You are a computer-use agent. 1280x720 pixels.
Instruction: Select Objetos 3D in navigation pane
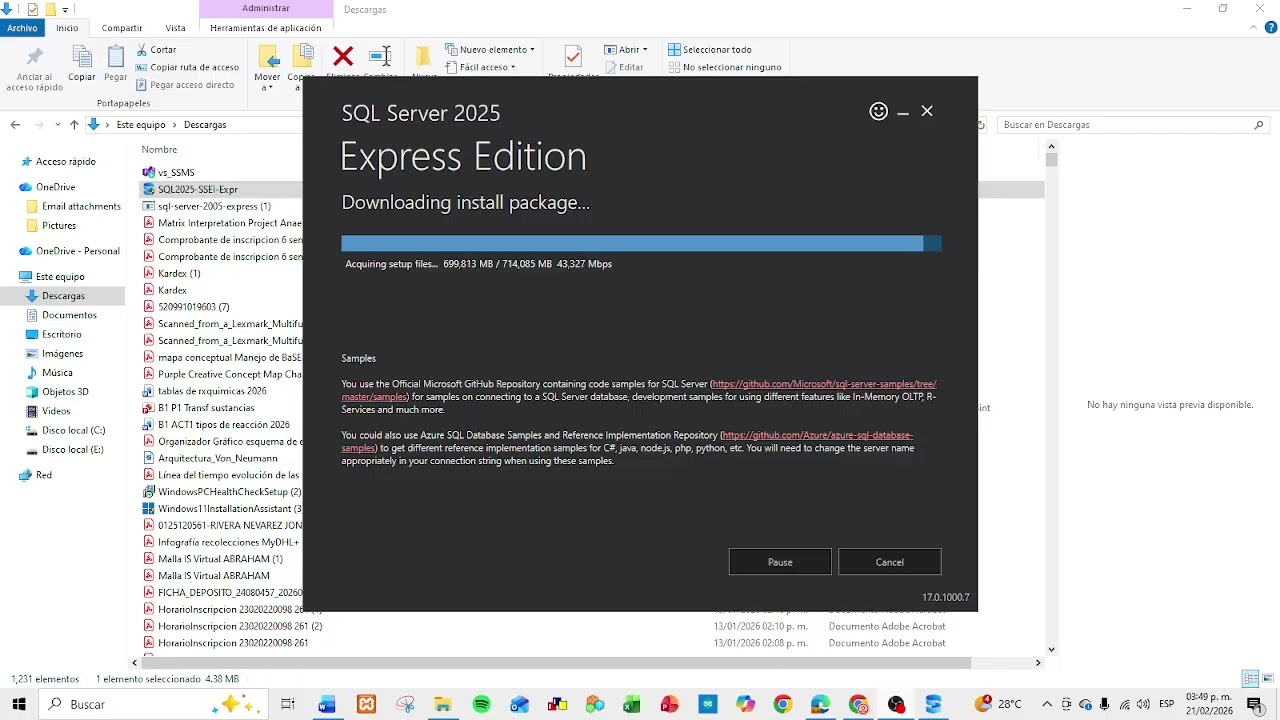pyautogui.click(x=65, y=392)
